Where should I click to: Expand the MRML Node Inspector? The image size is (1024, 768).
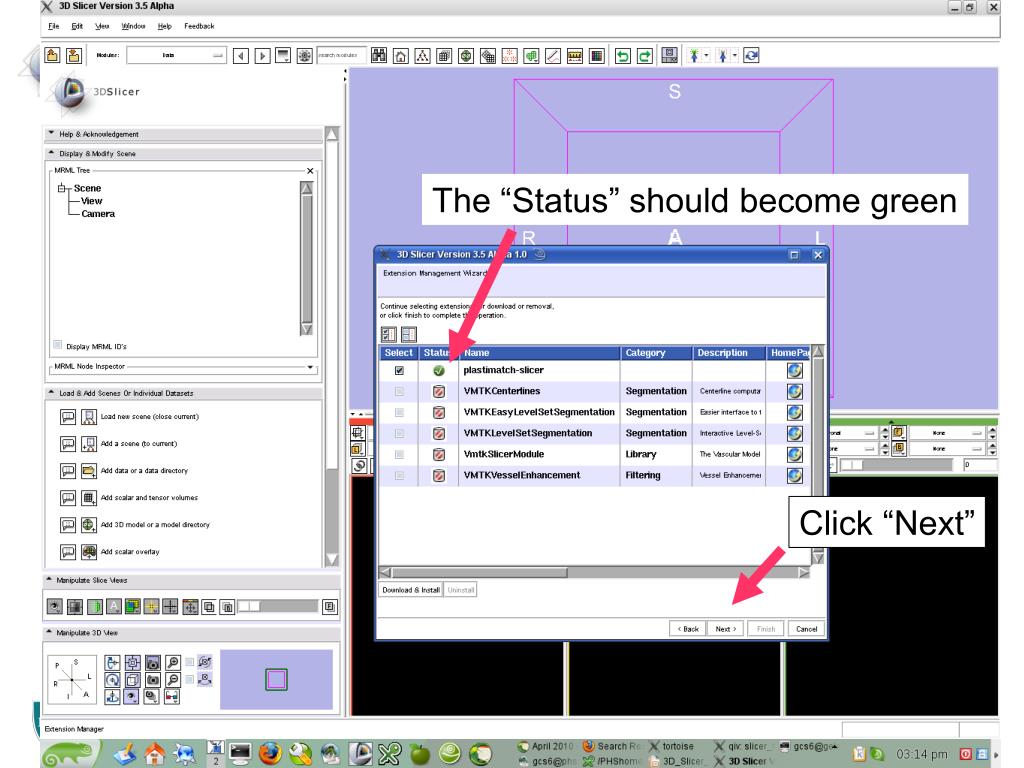[310, 367]
